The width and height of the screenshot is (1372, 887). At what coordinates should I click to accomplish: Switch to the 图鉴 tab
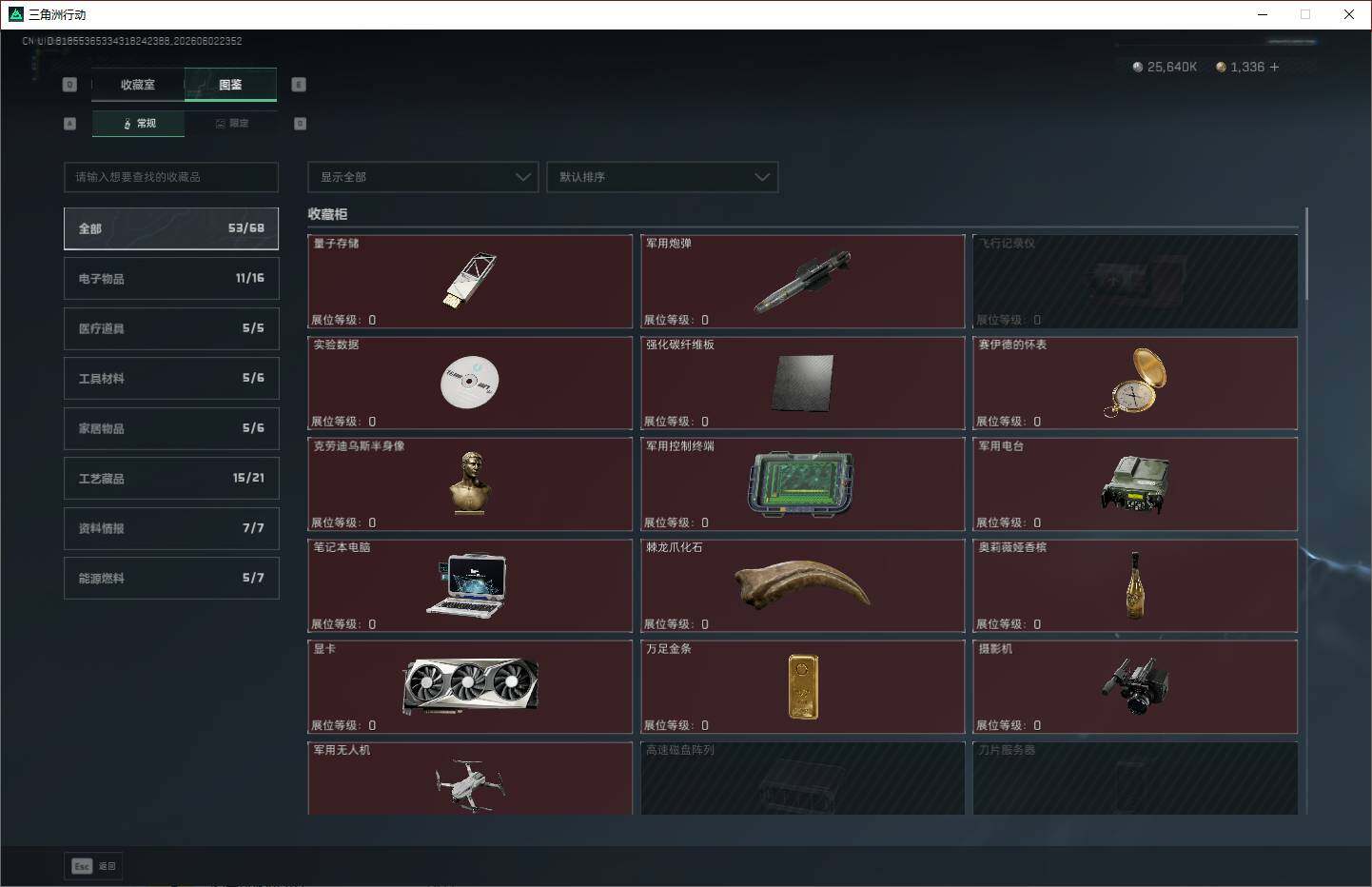230,85
